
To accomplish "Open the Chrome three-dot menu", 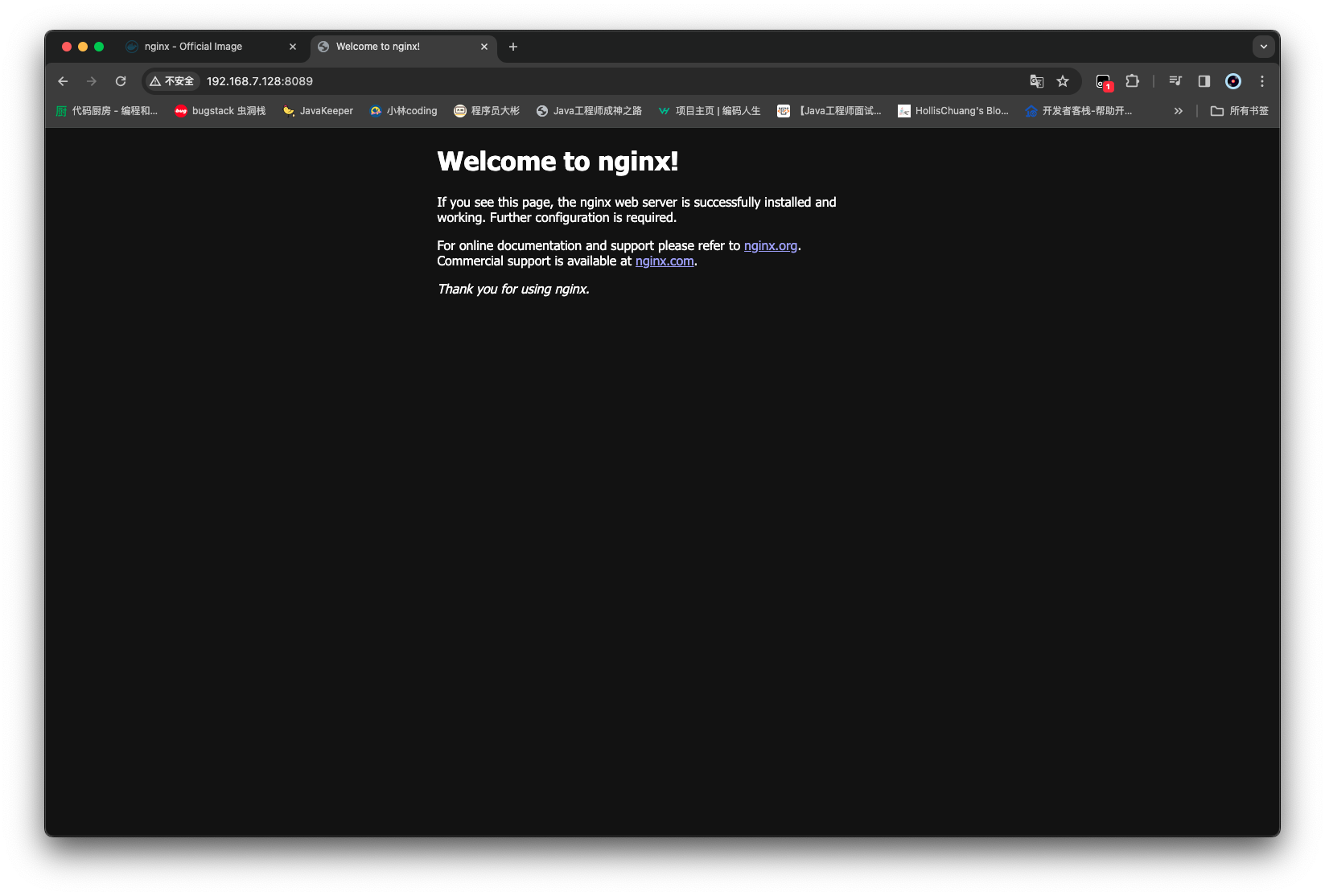I will point(1262,81).
